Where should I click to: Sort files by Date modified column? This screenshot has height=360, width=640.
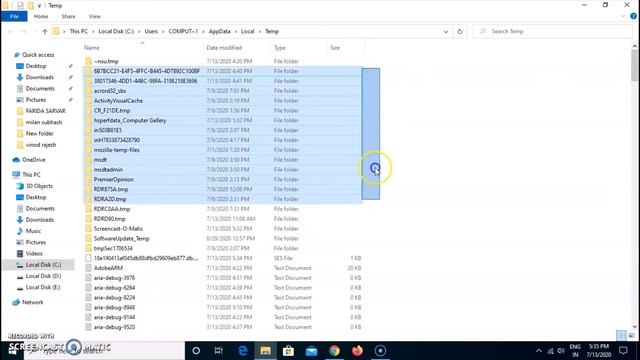tap(224, 48)
